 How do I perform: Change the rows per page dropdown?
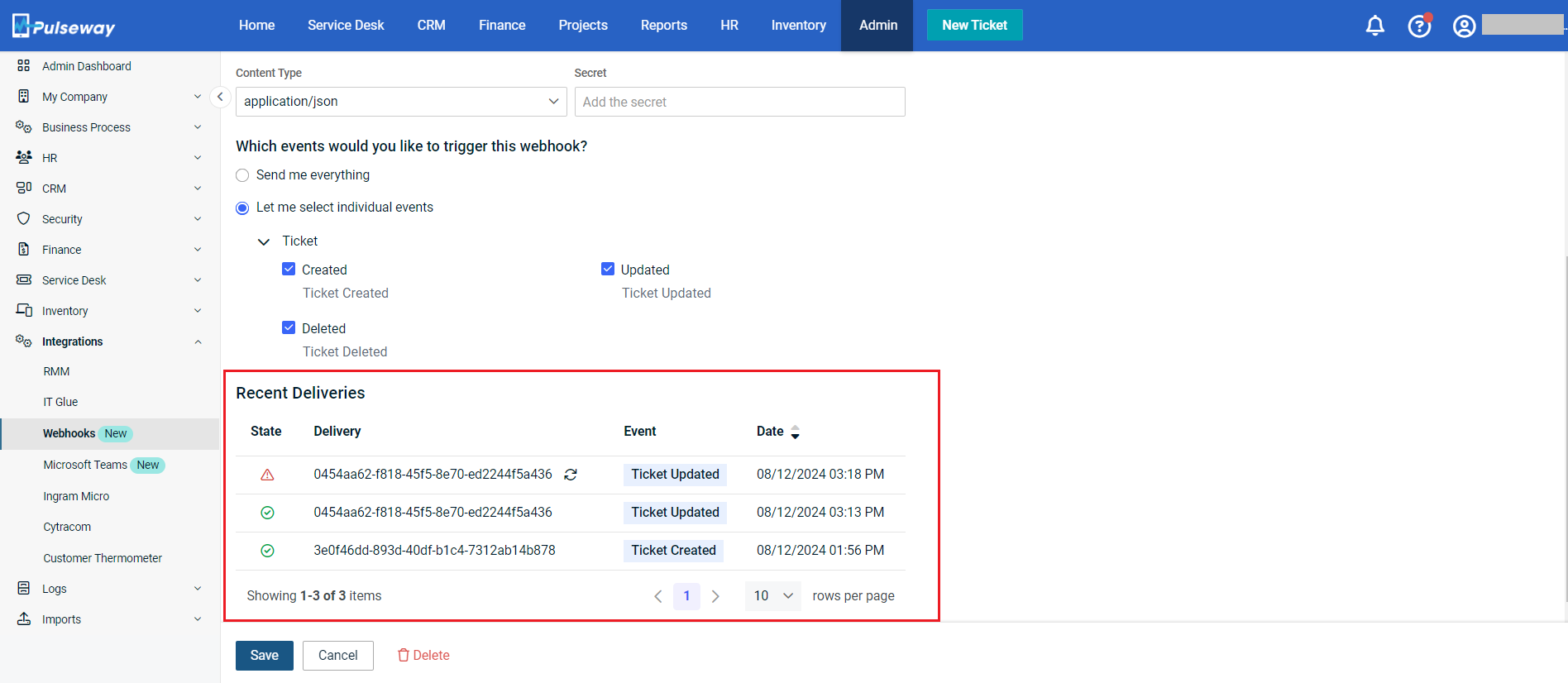pyautogui.click(x=772, y=596)
